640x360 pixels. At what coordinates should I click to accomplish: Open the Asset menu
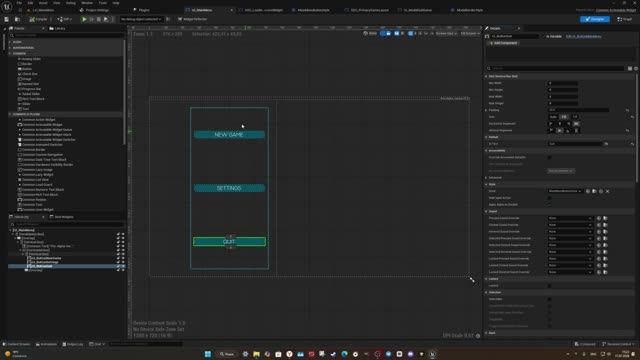point(42,3)
